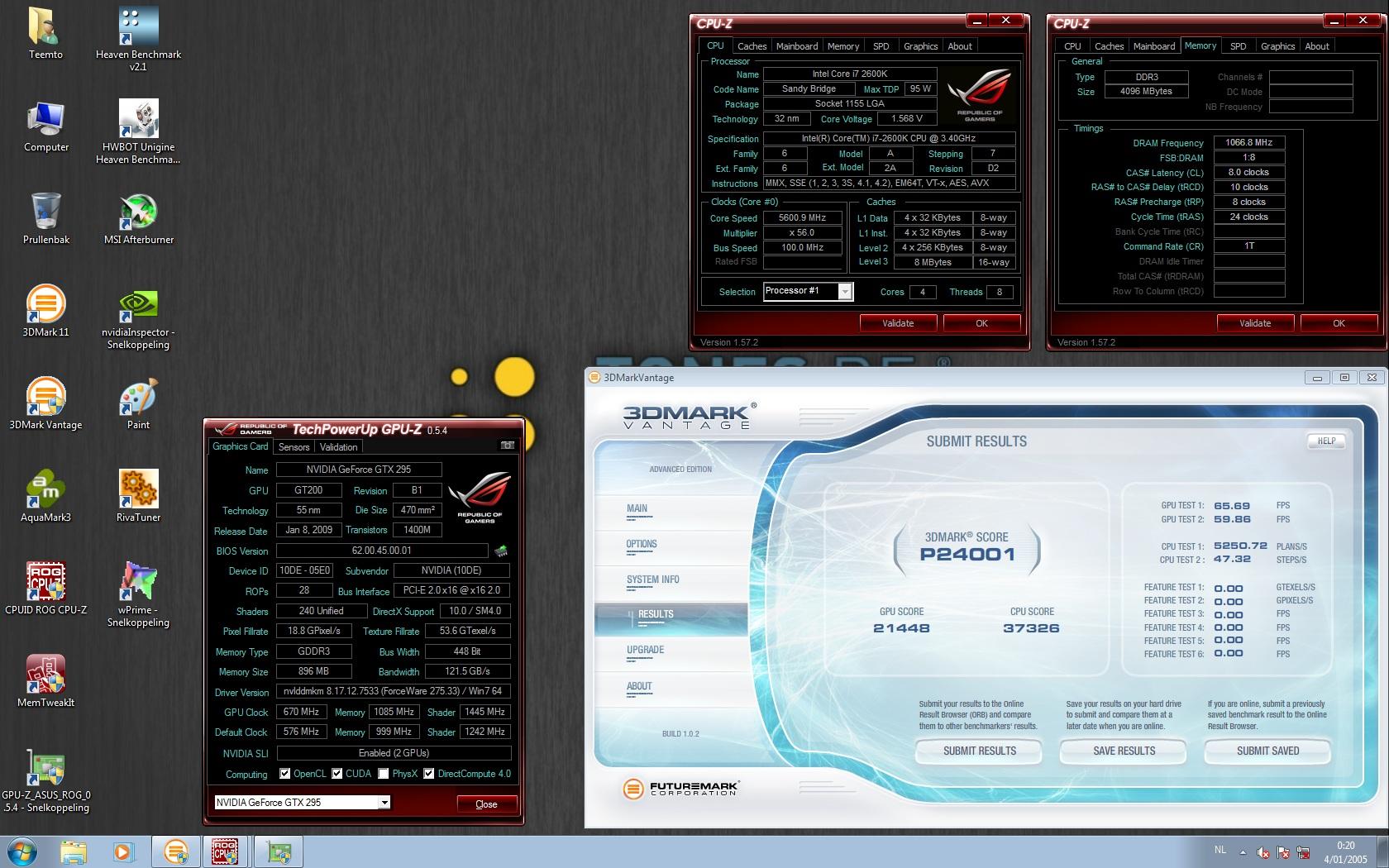Click the Core Speed 5600.9 MHz value
This screenshot has width=1389, height=868.
802,218
